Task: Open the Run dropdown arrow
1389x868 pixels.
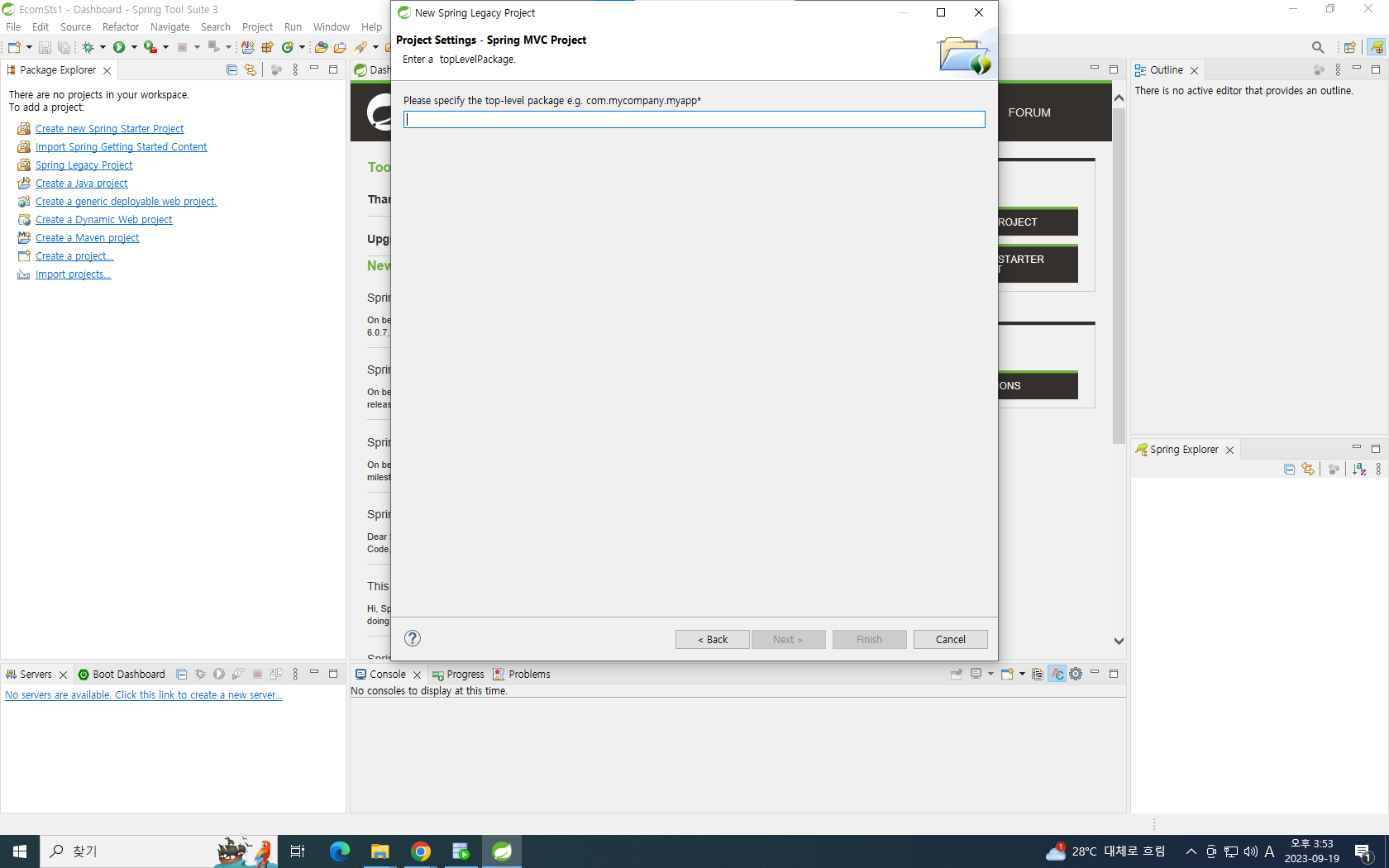Action: click(134, 47)
